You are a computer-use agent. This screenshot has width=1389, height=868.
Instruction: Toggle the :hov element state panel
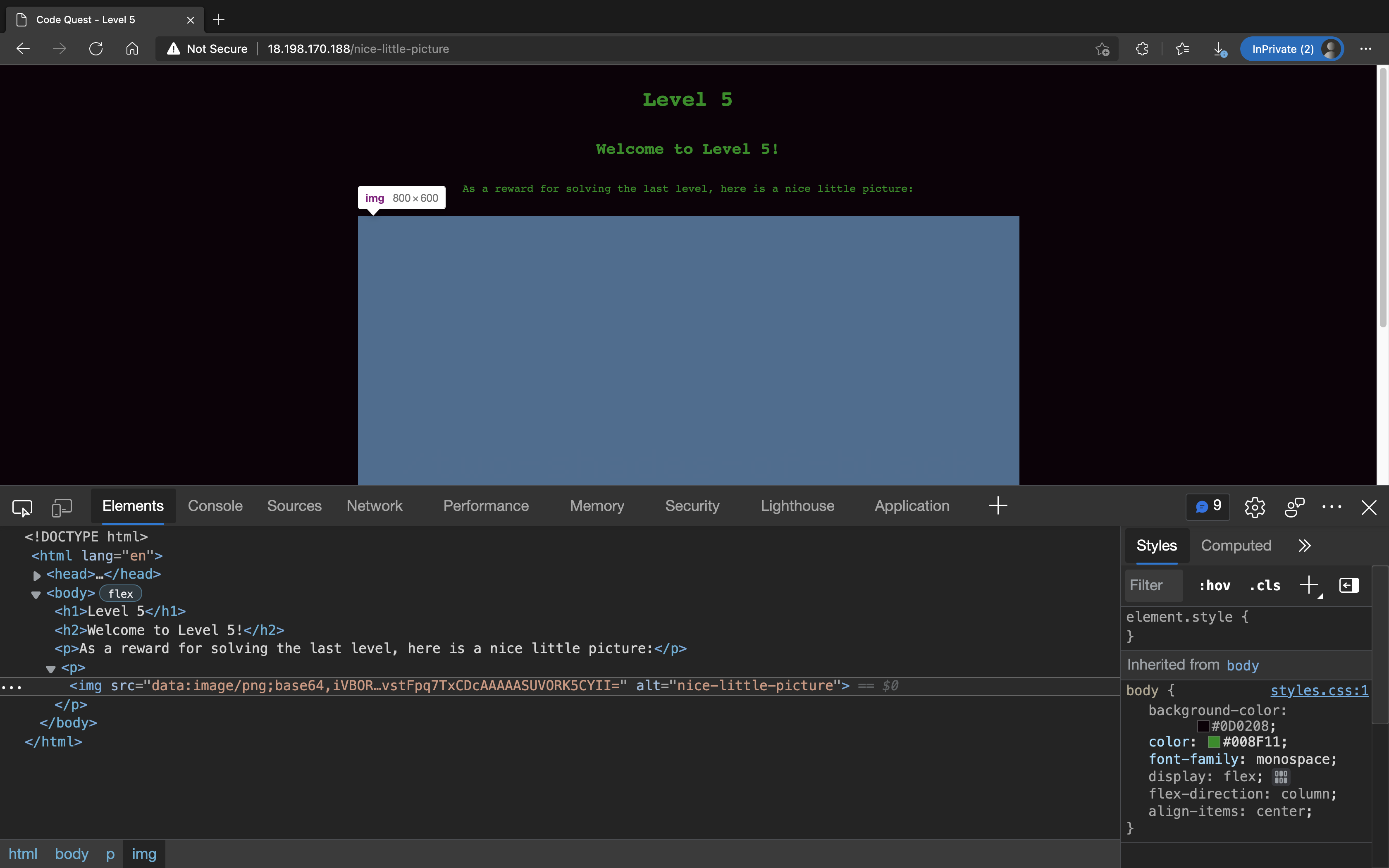pos(1215,586)
